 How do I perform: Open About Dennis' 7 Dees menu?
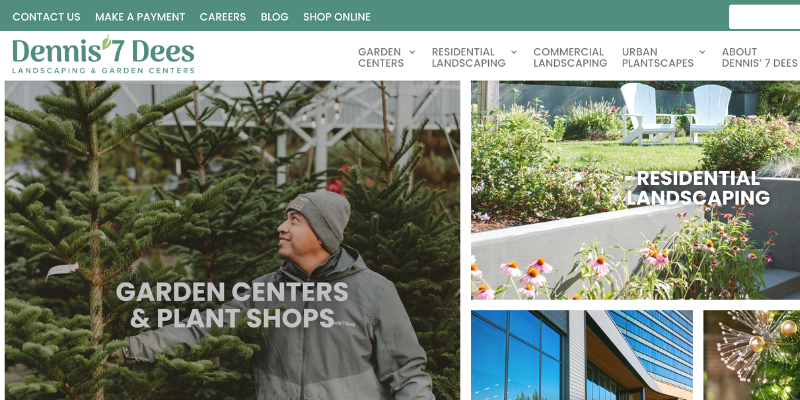tap(759, 57)
